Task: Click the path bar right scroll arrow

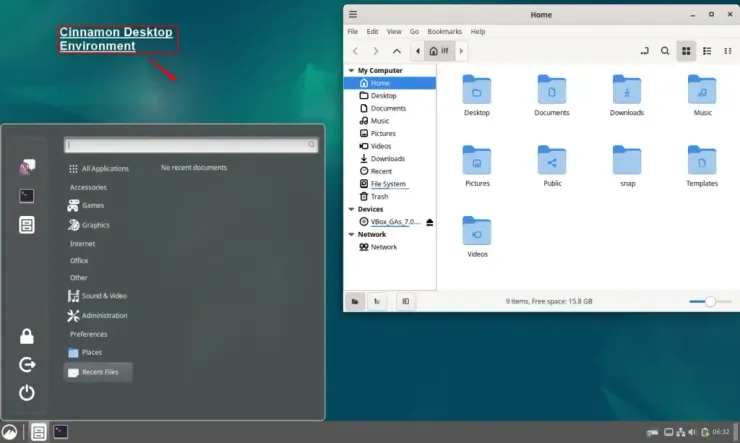Action: [x=461, y=51]
